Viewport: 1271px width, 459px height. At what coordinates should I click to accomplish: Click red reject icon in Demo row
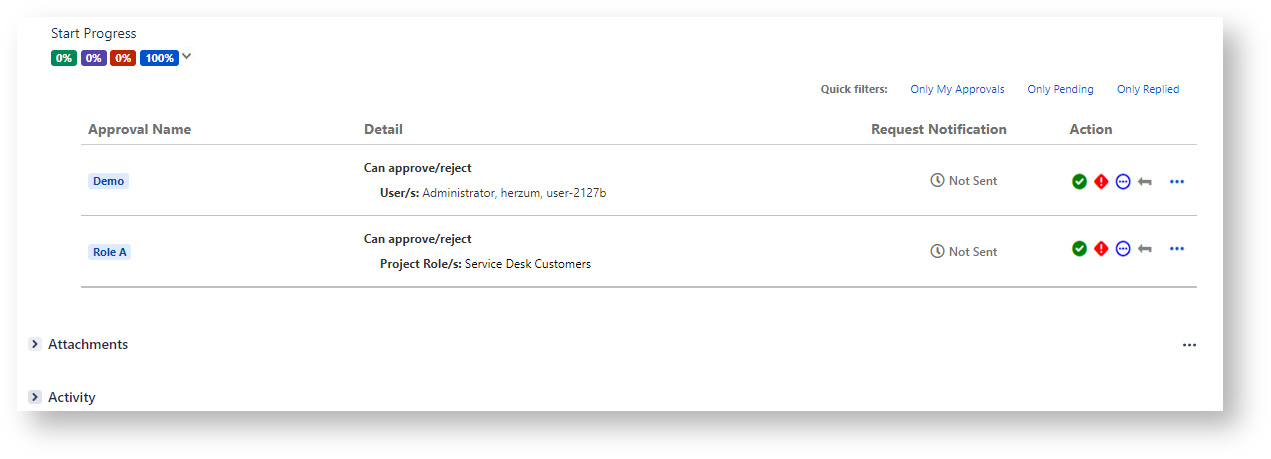[x=1101, y=182]
